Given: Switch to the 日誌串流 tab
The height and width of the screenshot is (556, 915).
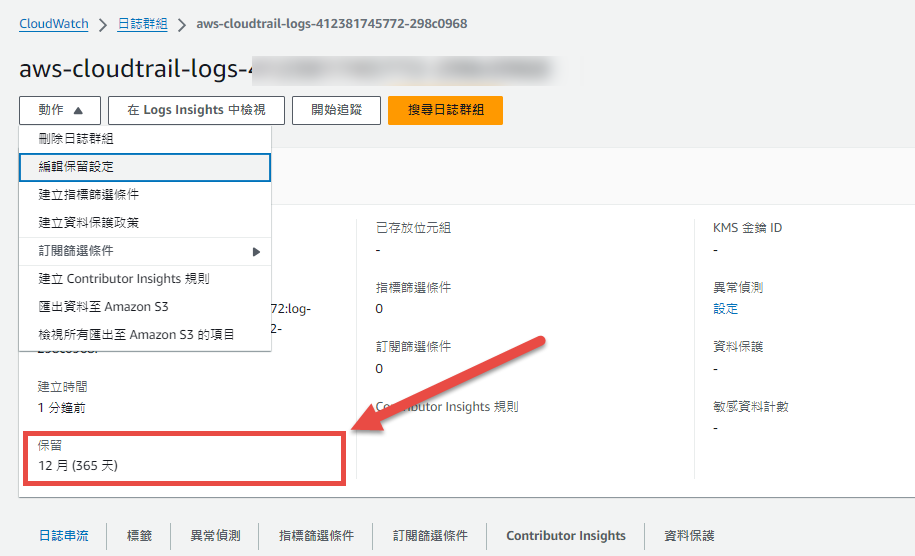Looking at the screenshot, I should 64,536.
